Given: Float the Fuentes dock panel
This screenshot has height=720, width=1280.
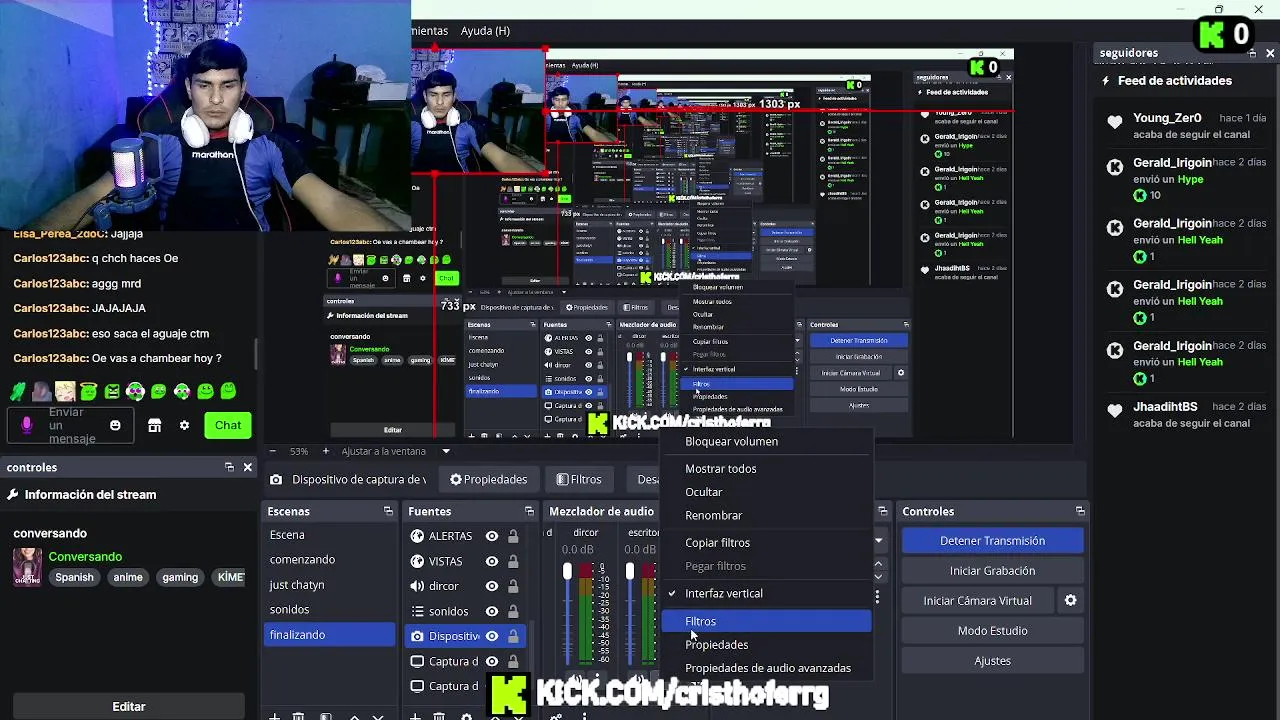Looking at the screenshot, I should pyautogui.click(x=529, y=511).
